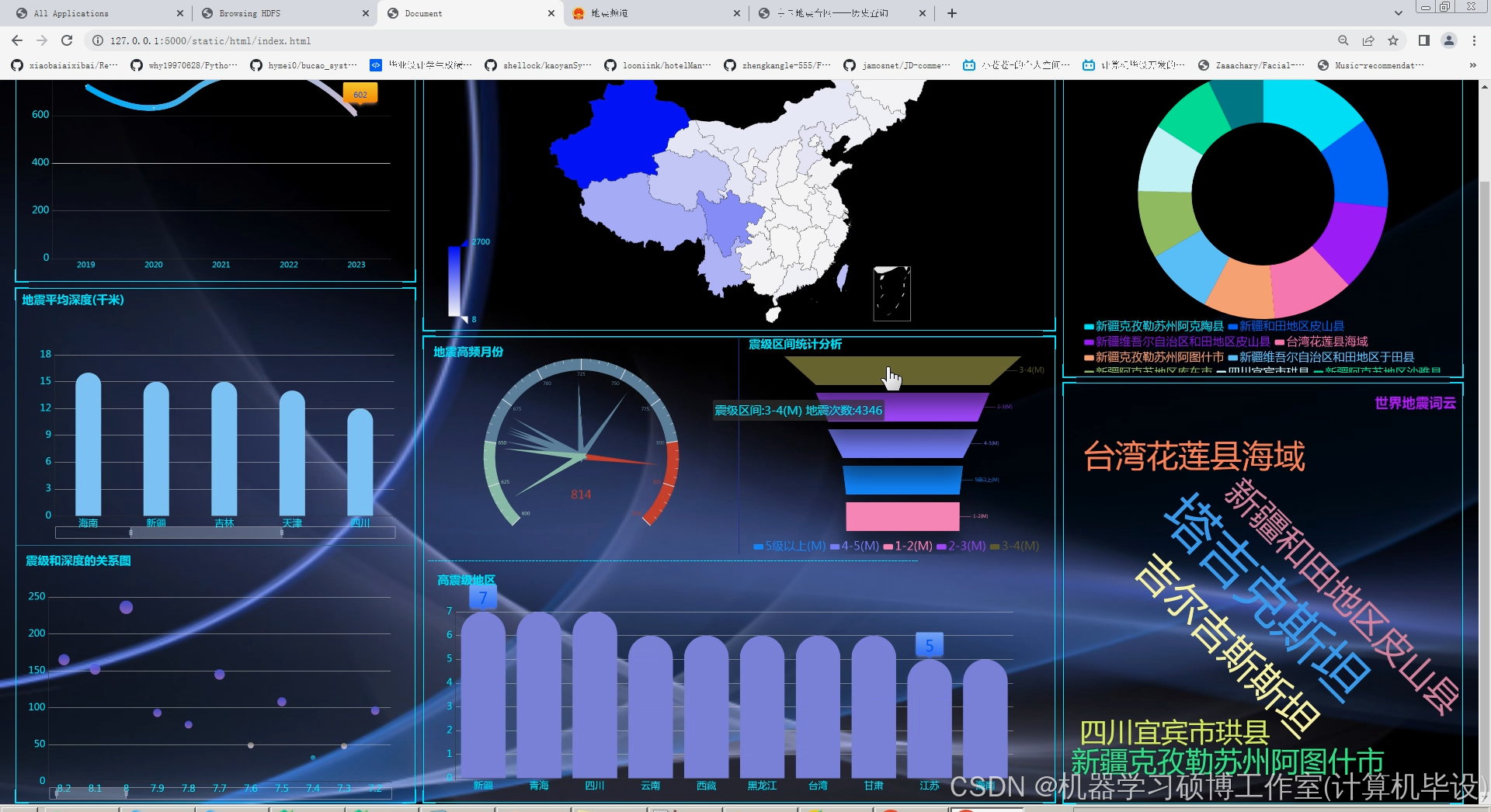Toggle 2-3(M) funnel legend item

[961, 546]
